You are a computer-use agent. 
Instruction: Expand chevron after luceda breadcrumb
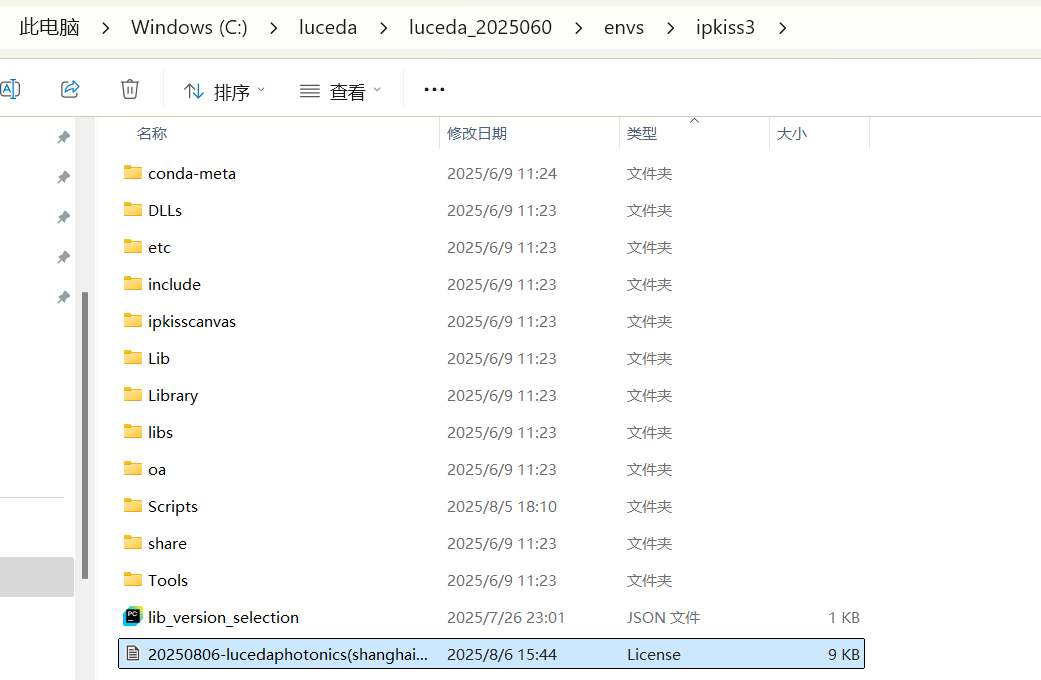point(383,28)
